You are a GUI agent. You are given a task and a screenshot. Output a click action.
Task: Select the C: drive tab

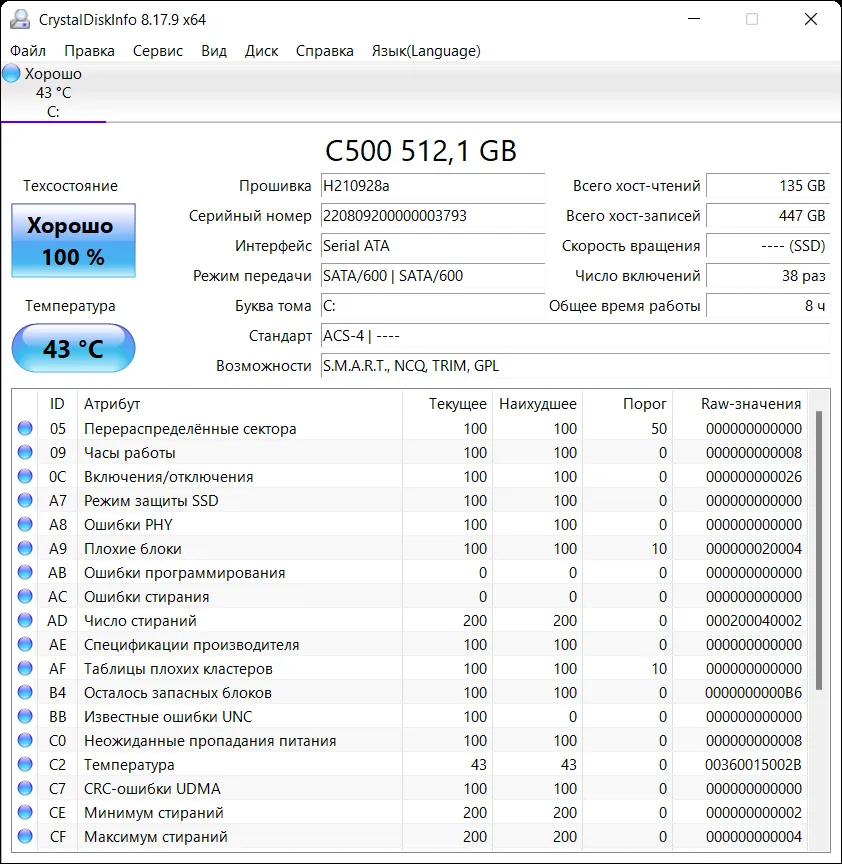[53, 111]
